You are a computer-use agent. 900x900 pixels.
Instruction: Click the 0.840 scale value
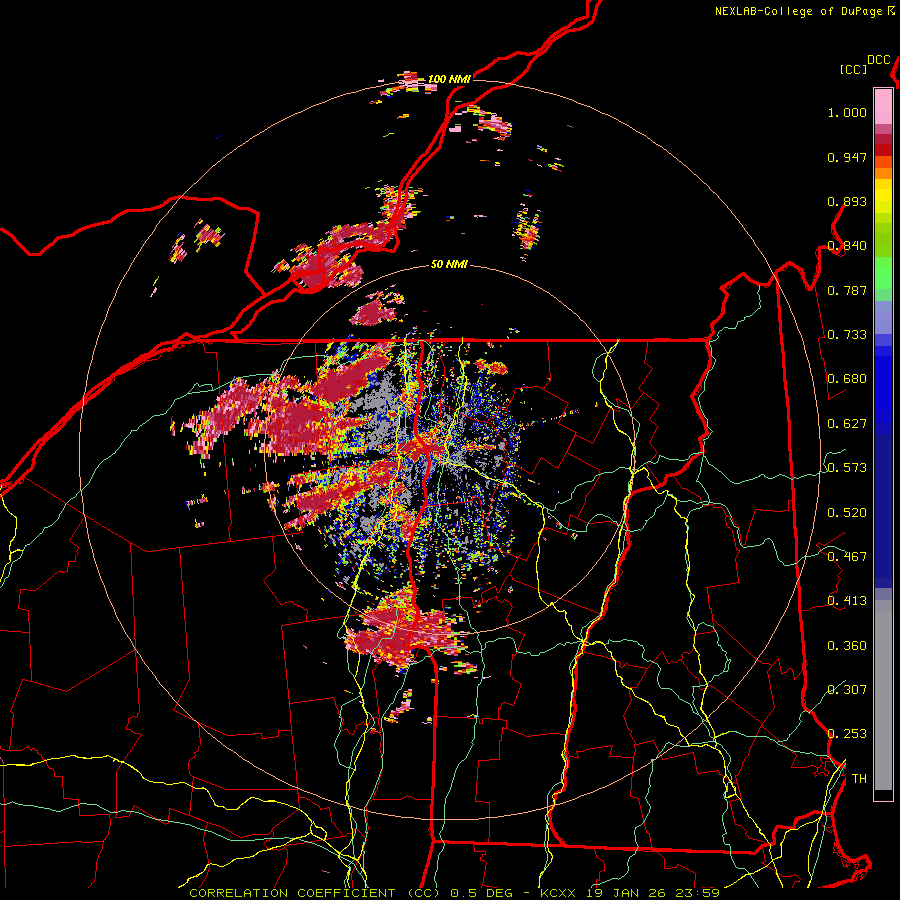pos(847,246)
